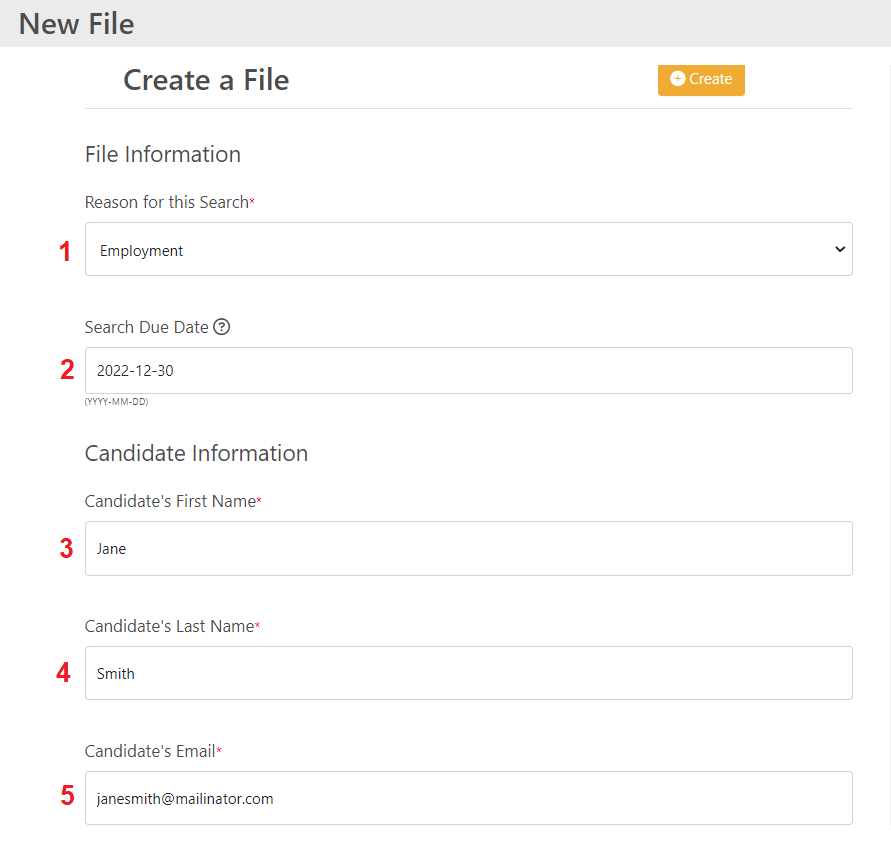891x847 pixels.
Task: Click the "Candidate's Email" label
Action: [x=150, y=751]
